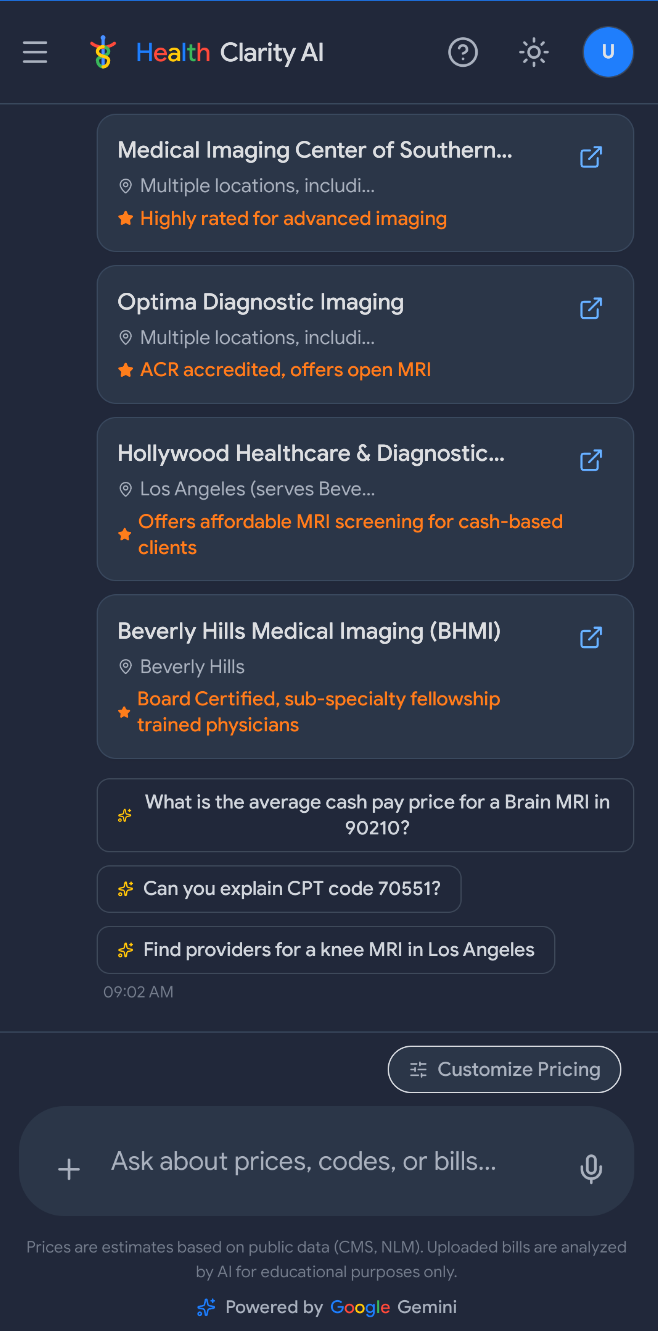Open the help question mark icon

click(x=463, y=52)
